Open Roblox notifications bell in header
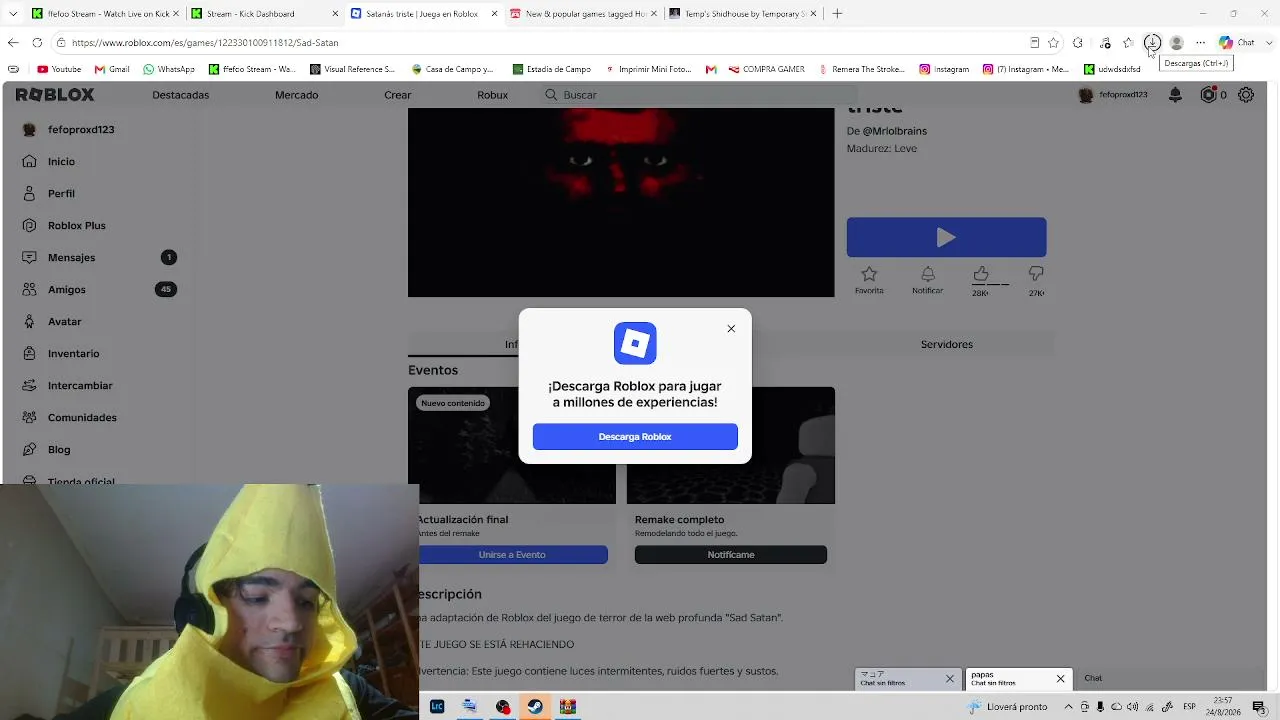Screen dimensions: 1280x720 [1176, 95]
